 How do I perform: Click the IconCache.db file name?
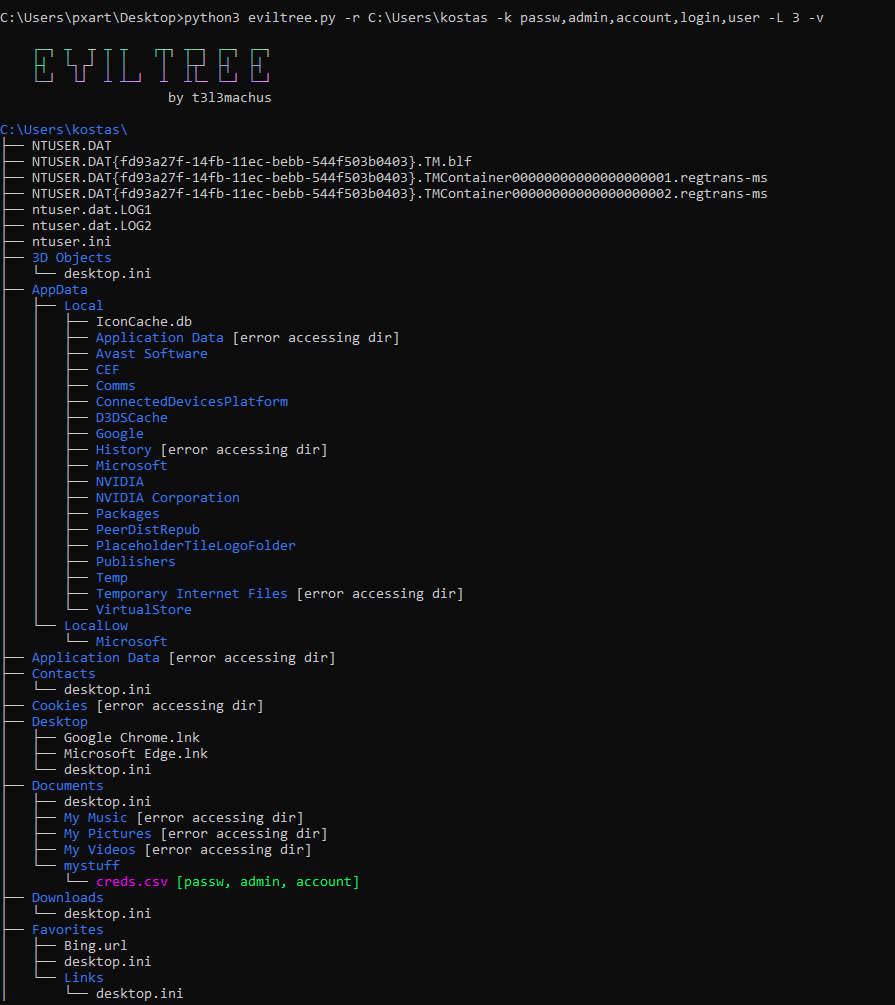[144, 322]
